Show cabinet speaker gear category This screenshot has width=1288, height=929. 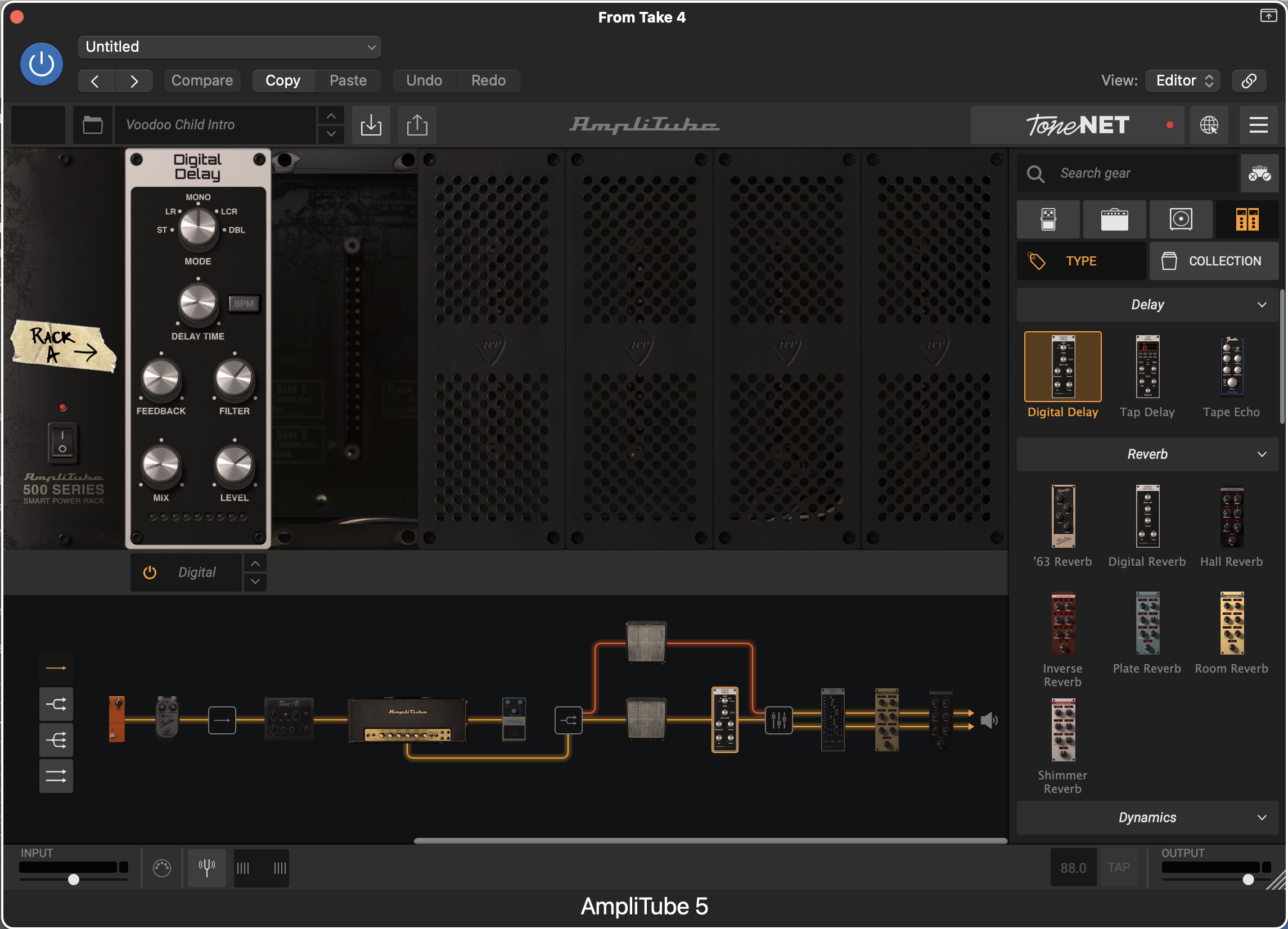click(1181, 219)
